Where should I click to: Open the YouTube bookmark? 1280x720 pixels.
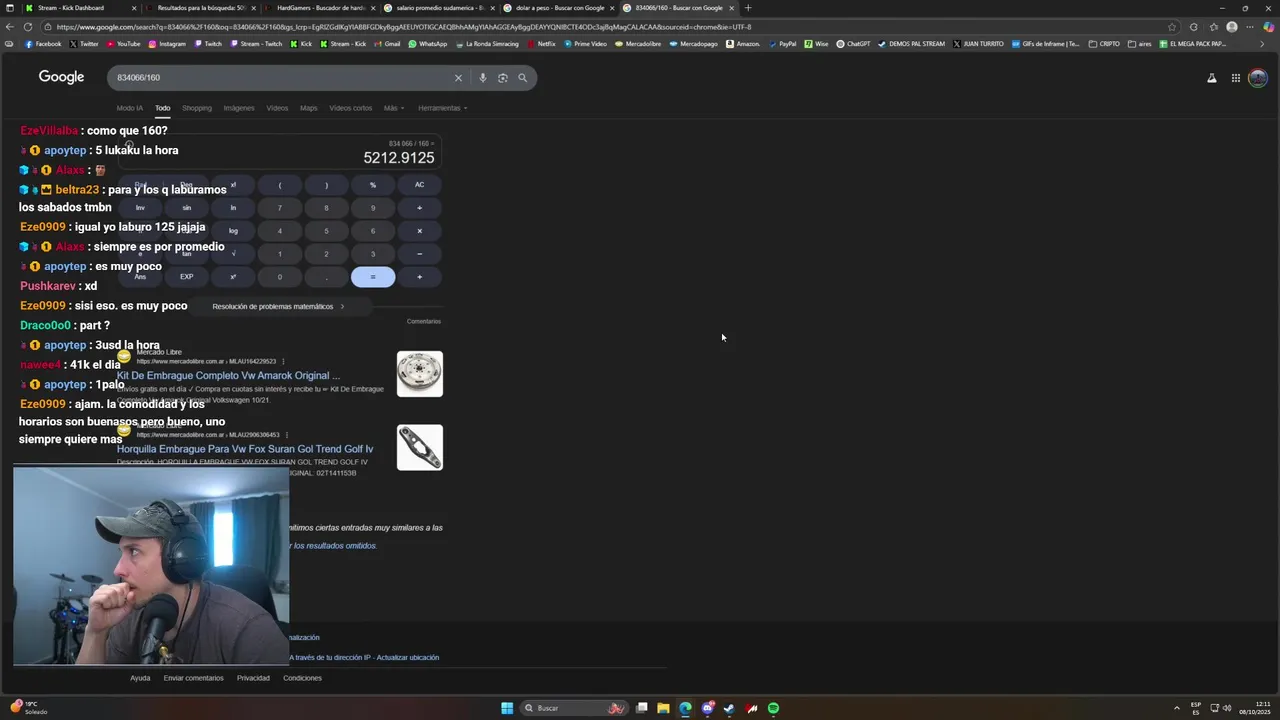(x=123, y=44)
